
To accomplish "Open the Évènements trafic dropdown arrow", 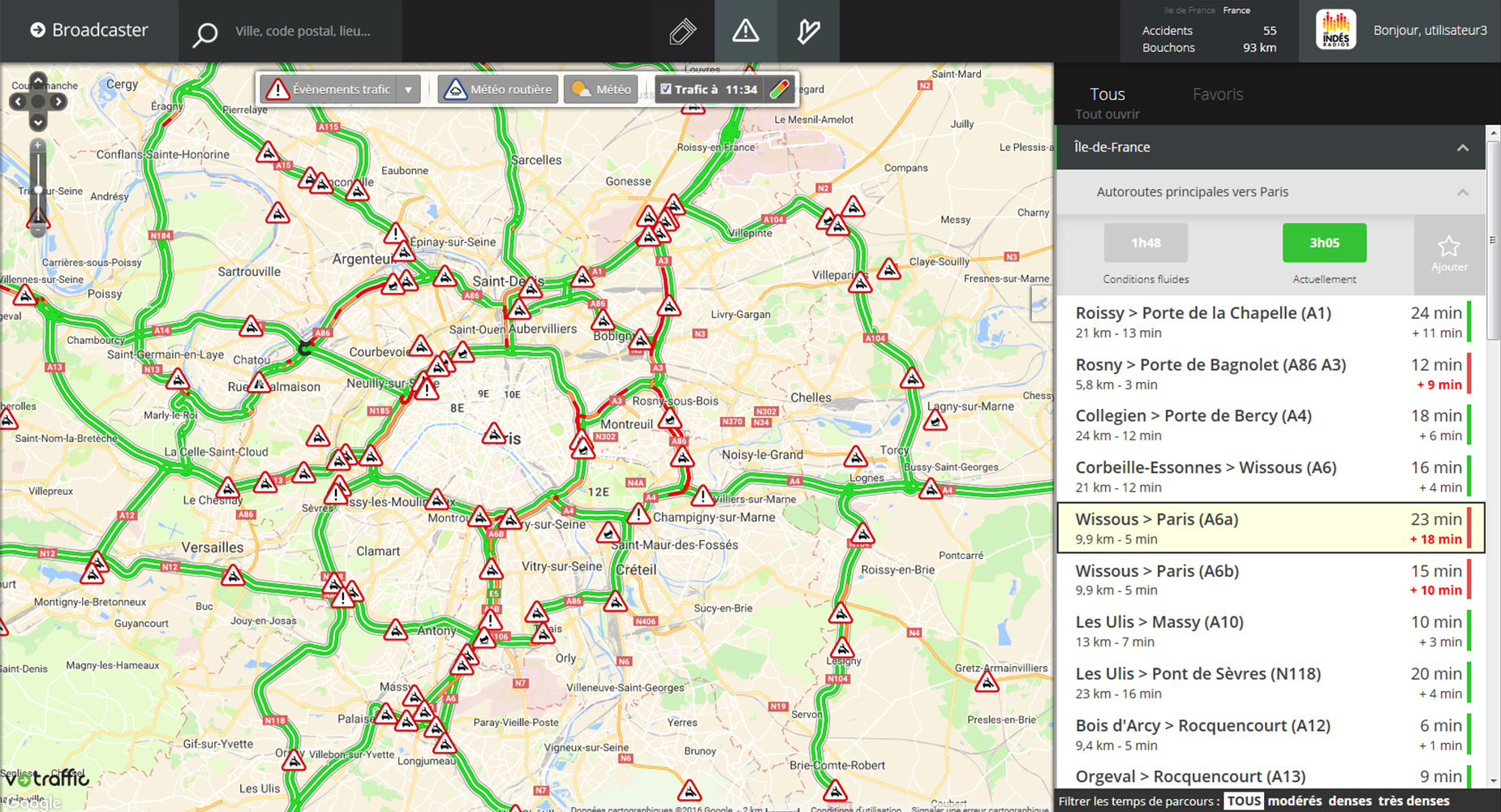I will tap(409, 89).
